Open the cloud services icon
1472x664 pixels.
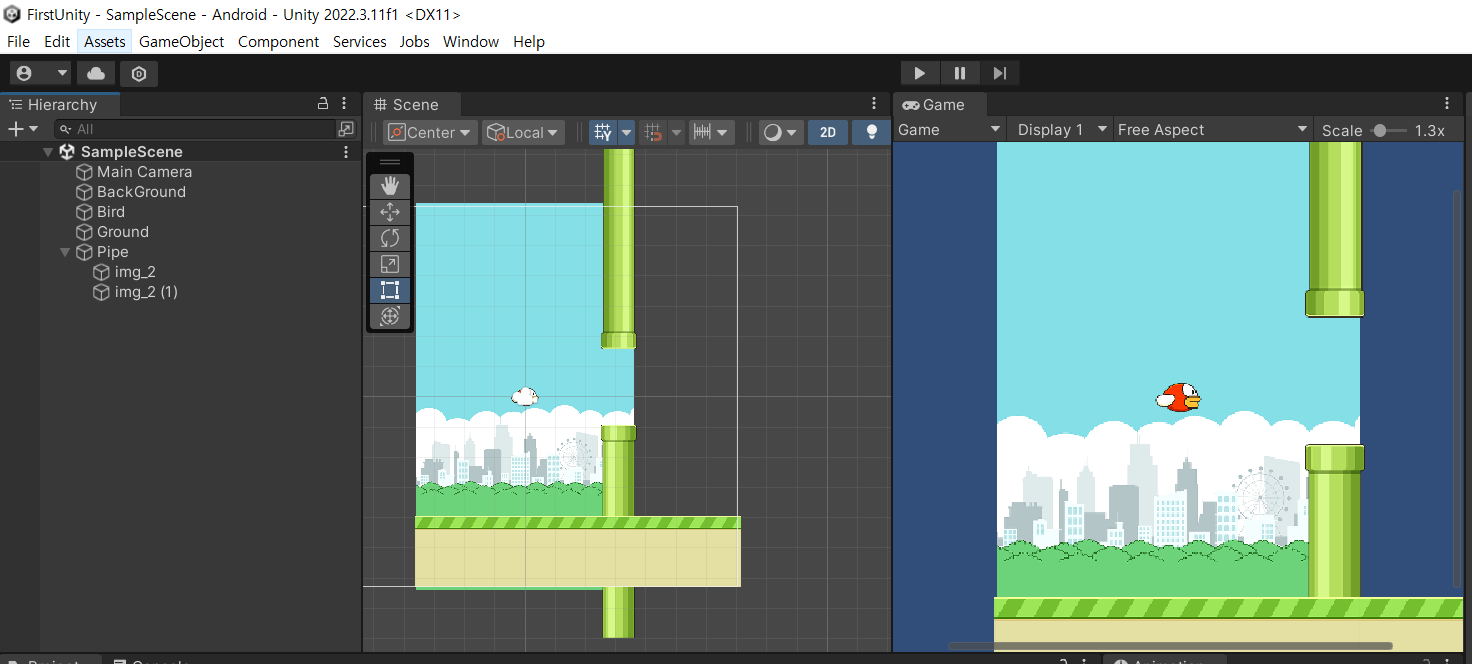point(96,73)
